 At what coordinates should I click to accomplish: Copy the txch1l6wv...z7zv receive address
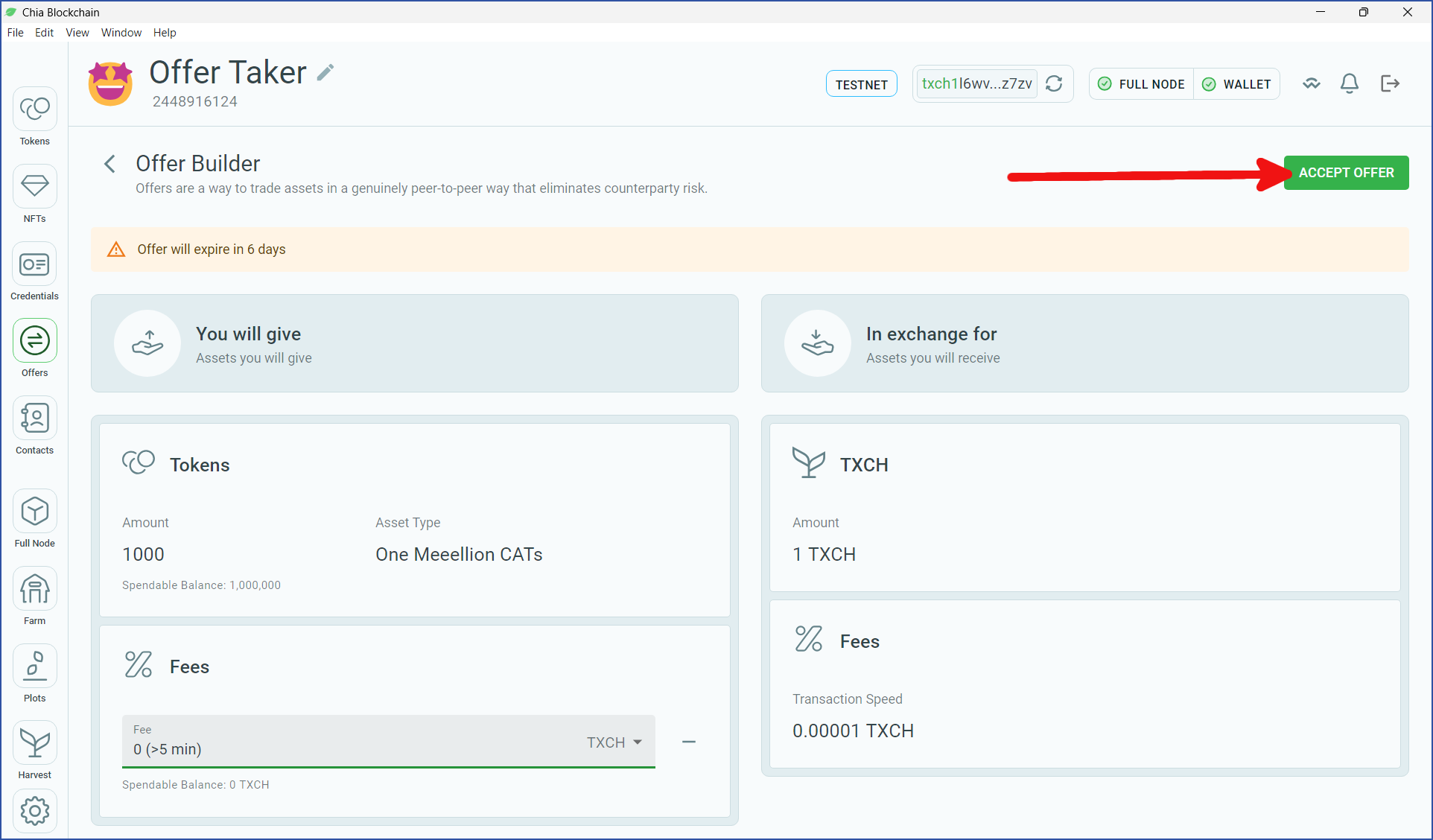[x=976, y=83]
